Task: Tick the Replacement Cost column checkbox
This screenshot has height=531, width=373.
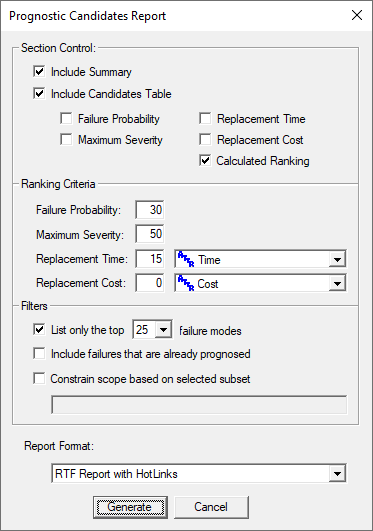Action: [205, 140]
